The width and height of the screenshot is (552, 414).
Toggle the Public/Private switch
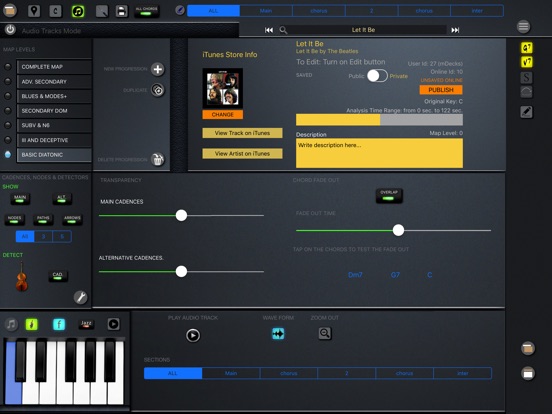[377, 76]
